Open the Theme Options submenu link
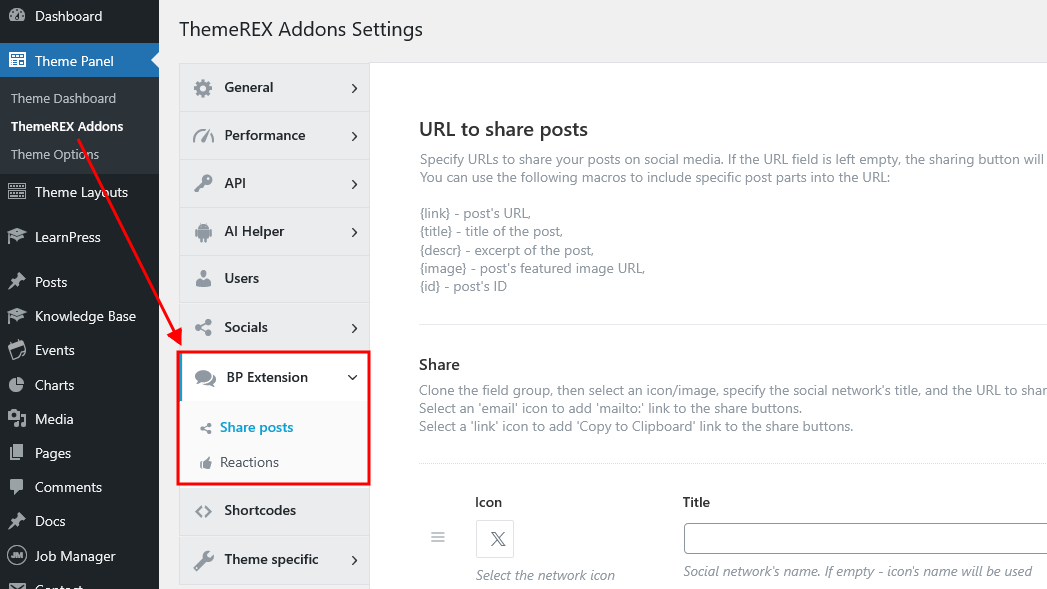Image resolution: width=1047 pixels, height=589 pixels. coord(55,154)
